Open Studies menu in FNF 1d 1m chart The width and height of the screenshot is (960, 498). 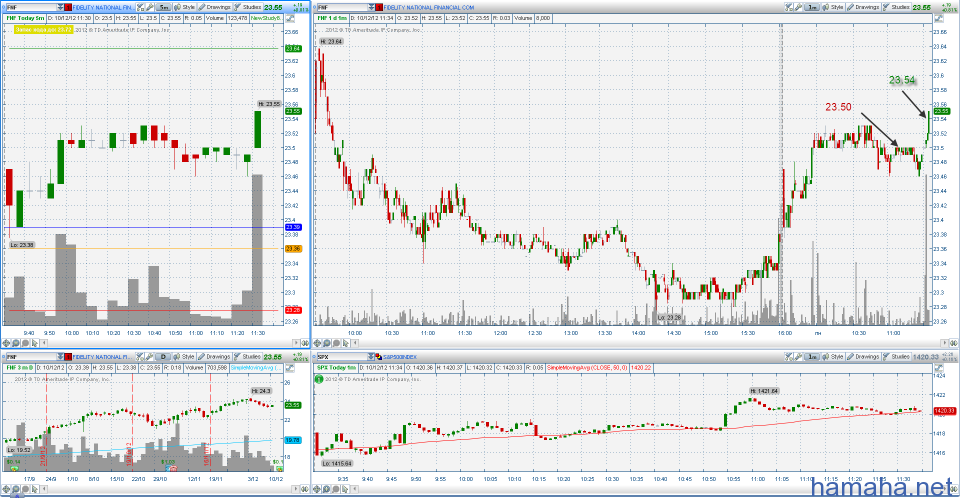tap(896, 7)
